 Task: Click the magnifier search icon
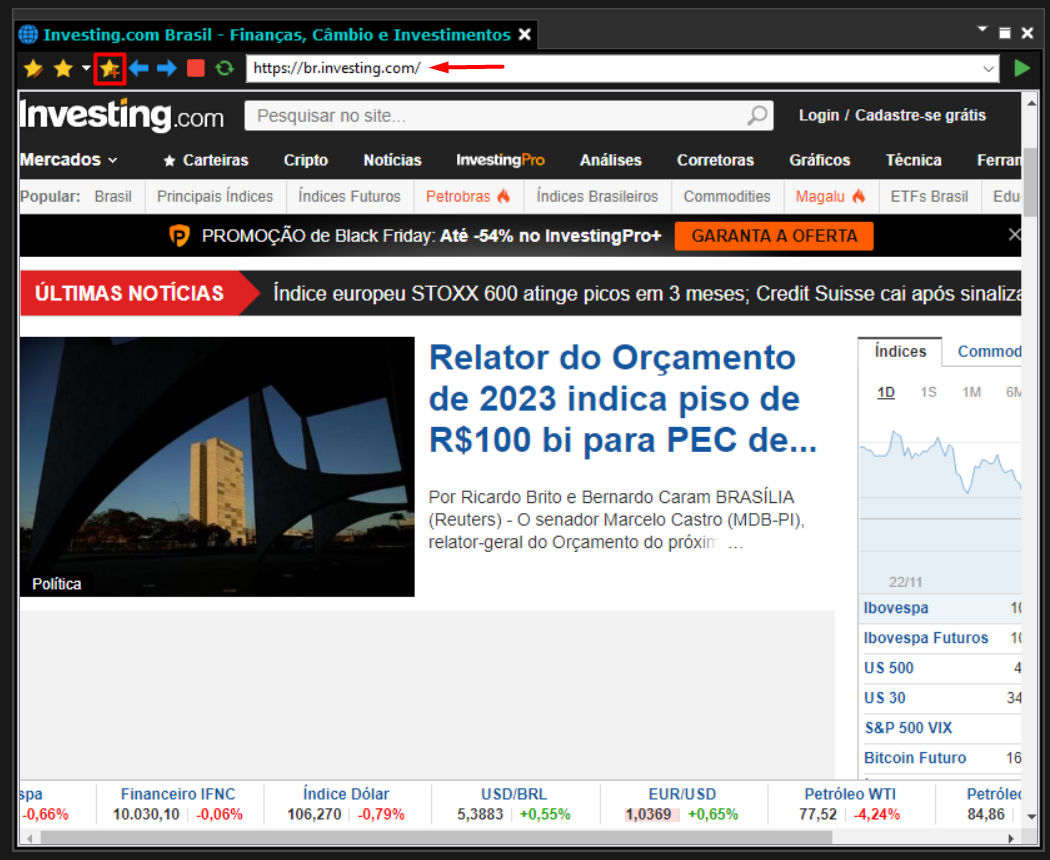[x=757, y=115]
